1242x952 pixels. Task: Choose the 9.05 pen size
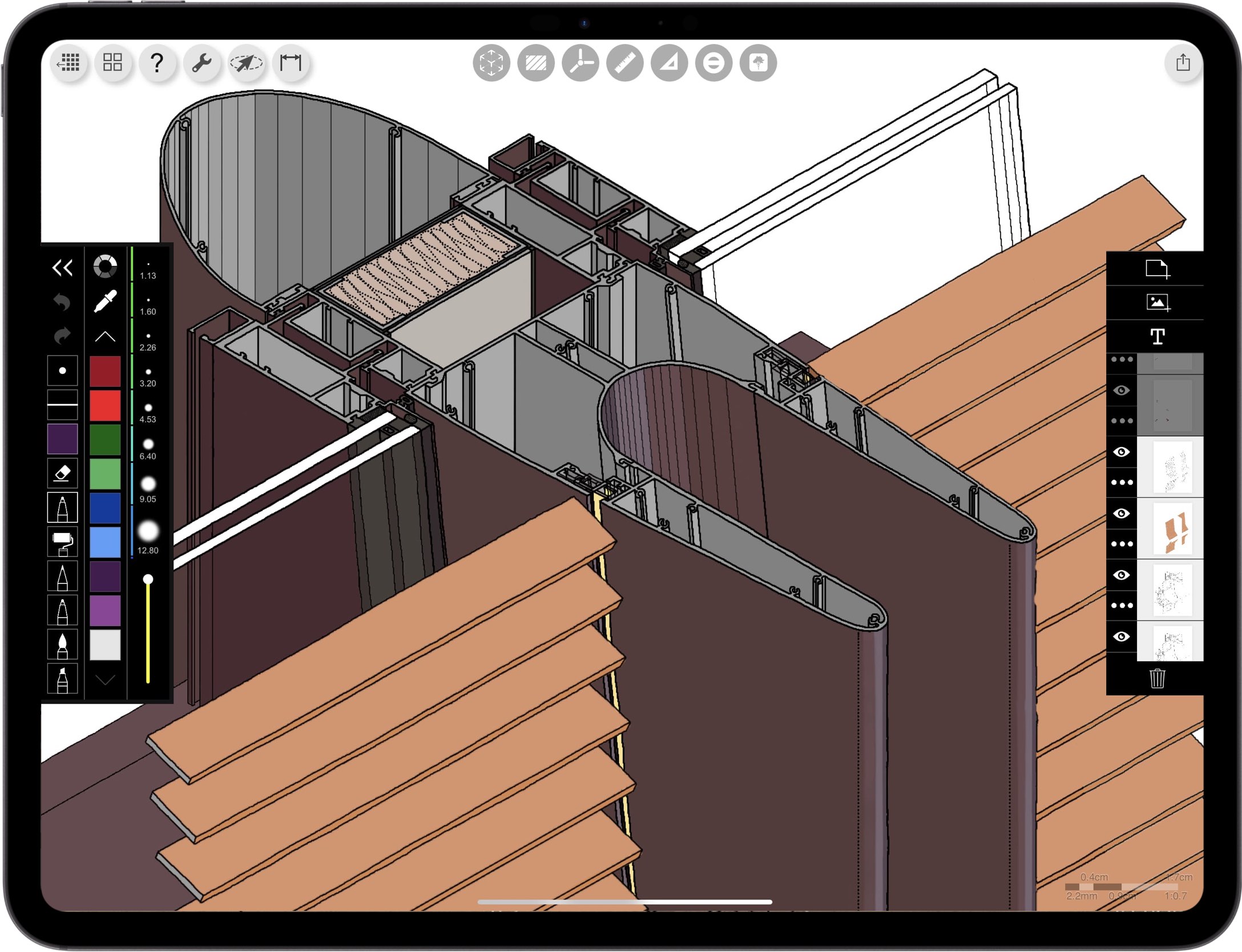[148, 490]
